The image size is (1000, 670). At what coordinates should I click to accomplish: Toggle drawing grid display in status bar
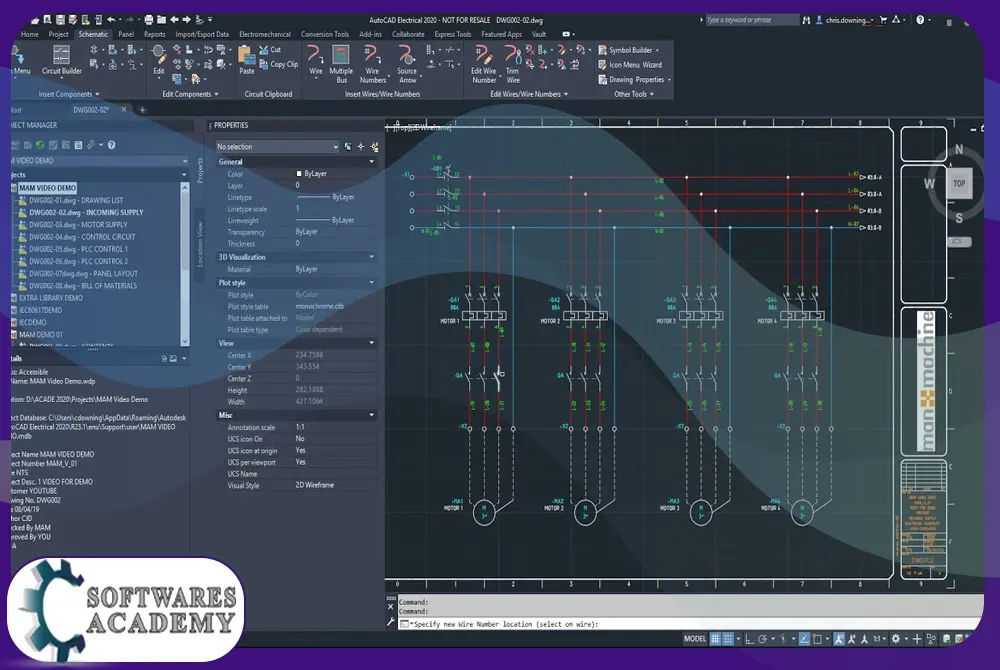pyautogui.click(x=716, y=639)
